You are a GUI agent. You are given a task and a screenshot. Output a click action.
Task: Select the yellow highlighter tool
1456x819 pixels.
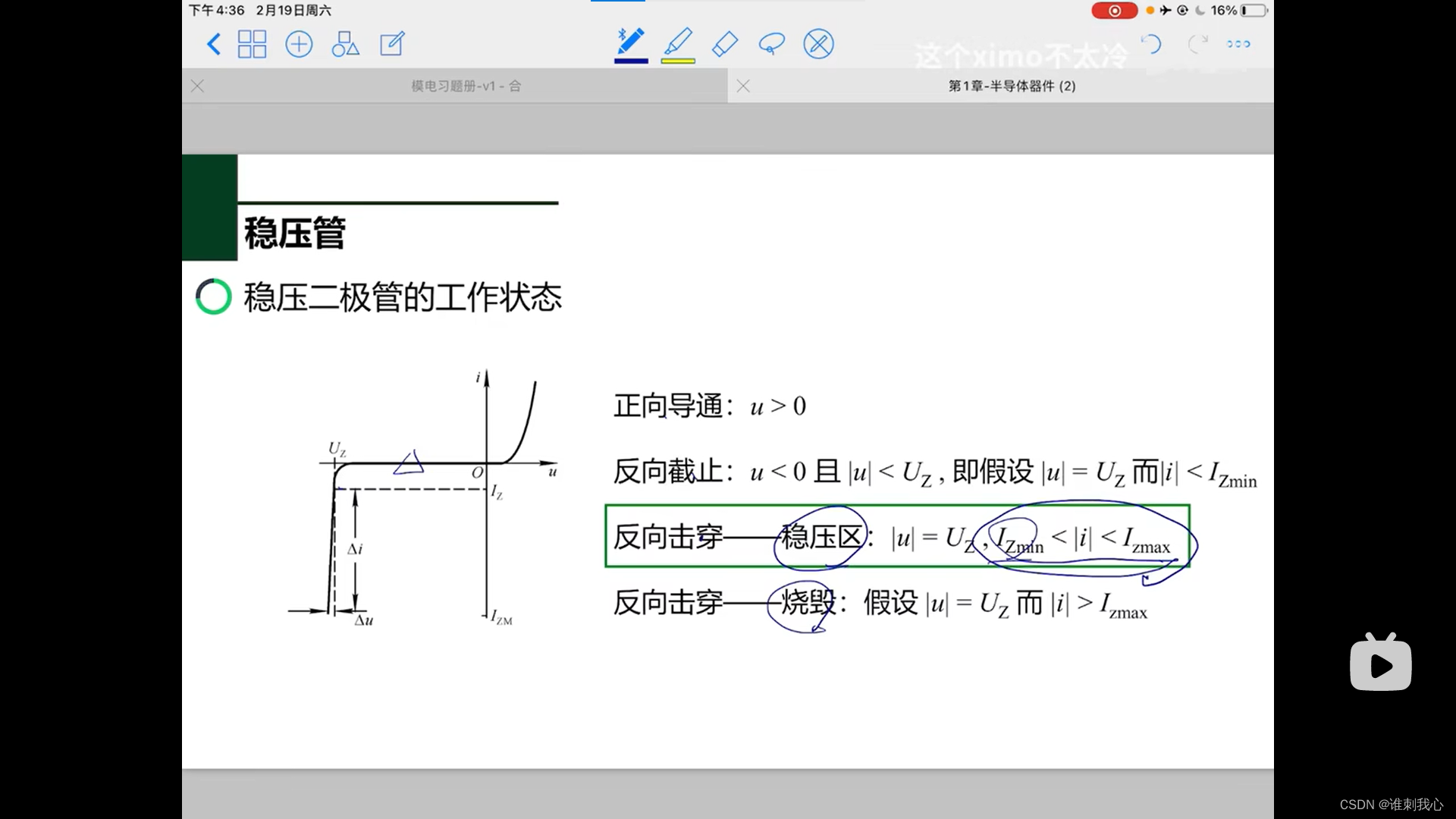[678, 42]
